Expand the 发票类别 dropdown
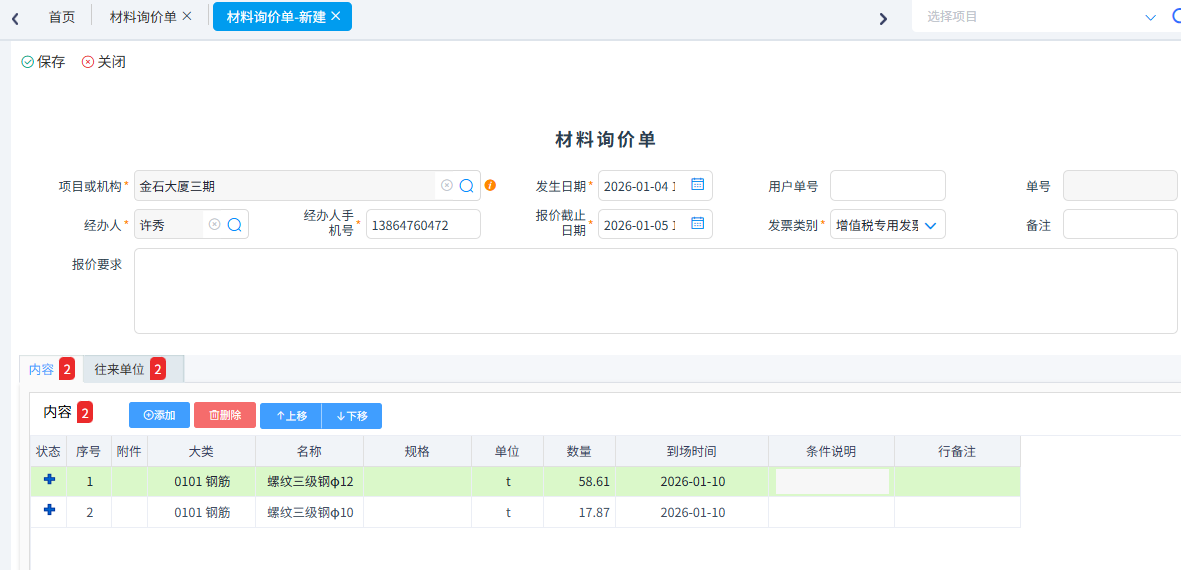 pyautogui.click(x=930, y=226)
